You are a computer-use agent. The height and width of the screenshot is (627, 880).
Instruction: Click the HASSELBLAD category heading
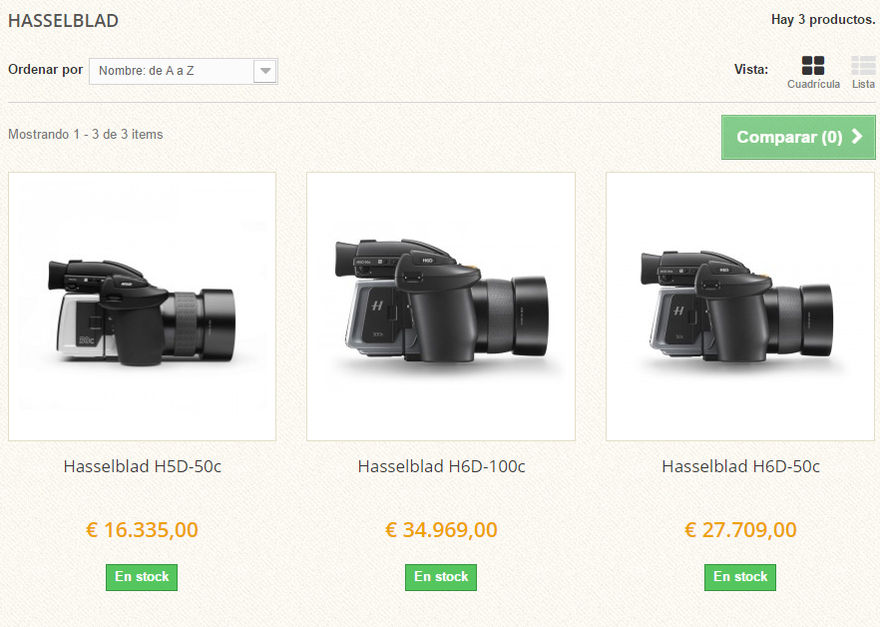(x=63, y=21)
